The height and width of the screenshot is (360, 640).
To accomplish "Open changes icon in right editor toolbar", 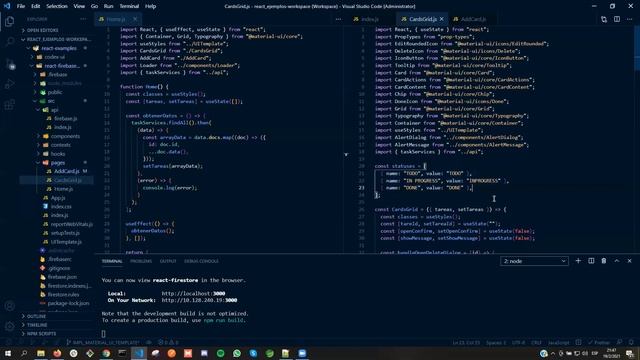I will [604, 19].
